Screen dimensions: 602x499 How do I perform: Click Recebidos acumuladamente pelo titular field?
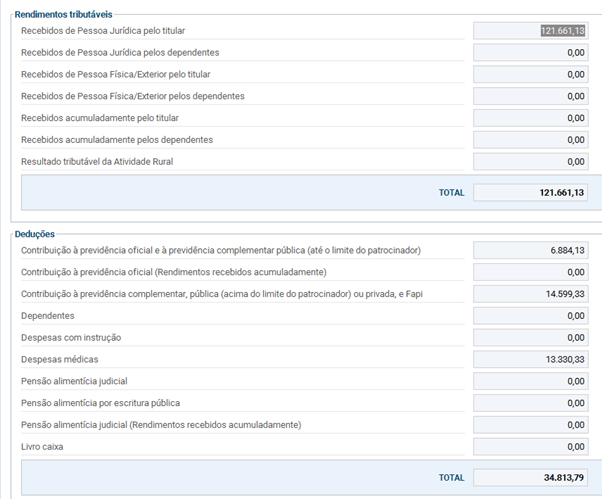click(x=530, y=118)
